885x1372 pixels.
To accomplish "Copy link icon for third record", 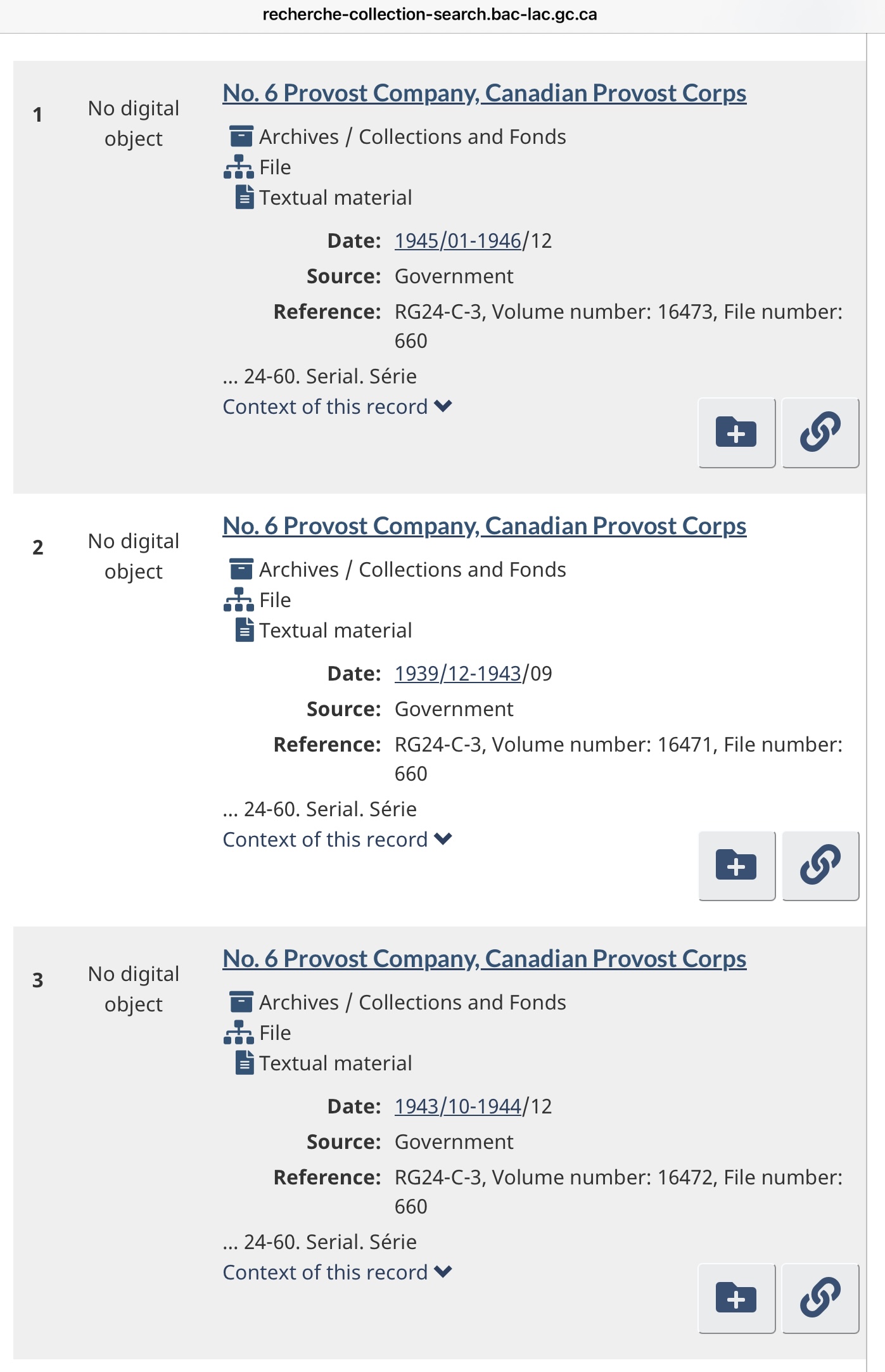I will pyautogui.click(x=820, y=1298).
